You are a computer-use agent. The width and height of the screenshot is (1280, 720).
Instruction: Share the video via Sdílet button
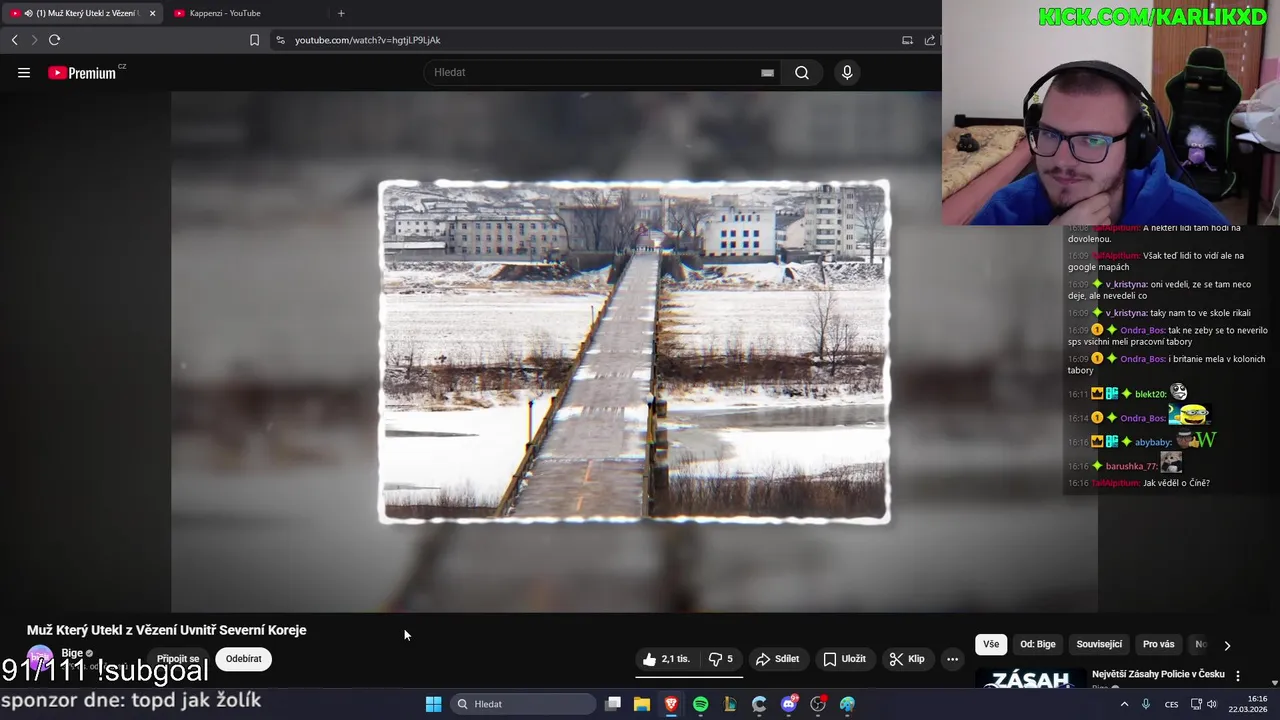pyautogui.click(x=778, y=659)
